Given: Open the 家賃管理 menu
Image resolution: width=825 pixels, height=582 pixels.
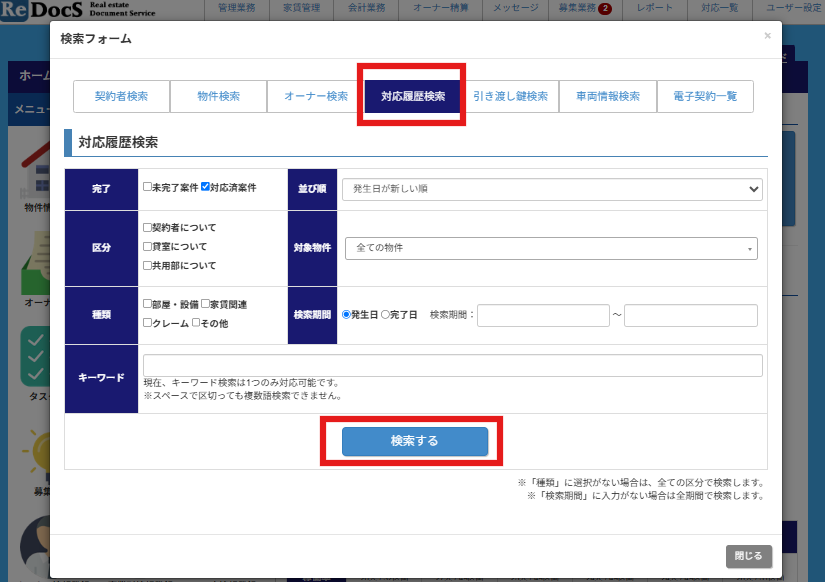Looking at the screenshot, I should click(301, 8).
